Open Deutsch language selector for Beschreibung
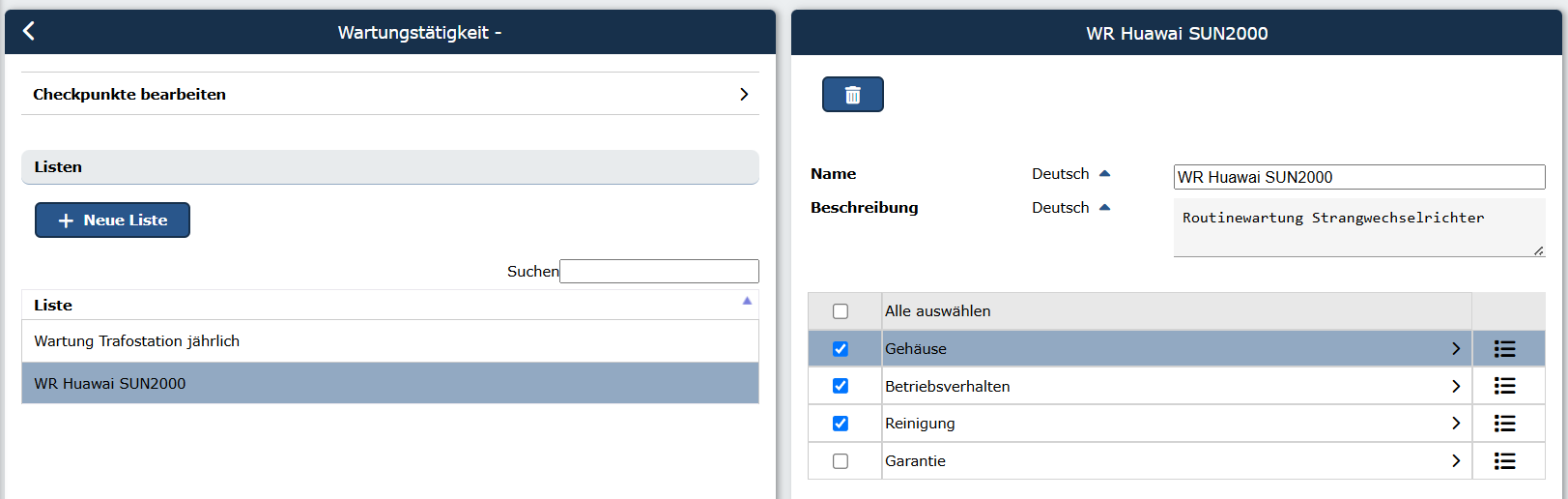 pos(1070,208)
